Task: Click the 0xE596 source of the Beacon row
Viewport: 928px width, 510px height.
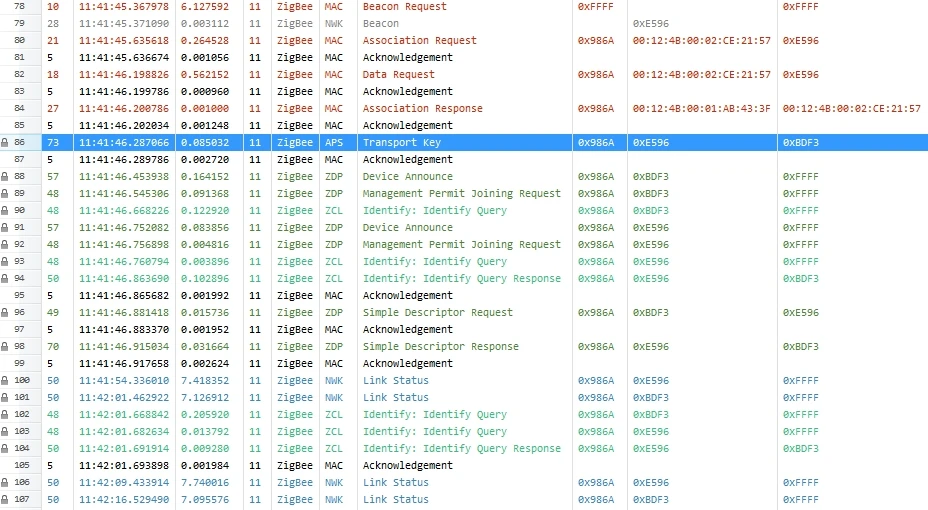Action: (x=650, y=24)
